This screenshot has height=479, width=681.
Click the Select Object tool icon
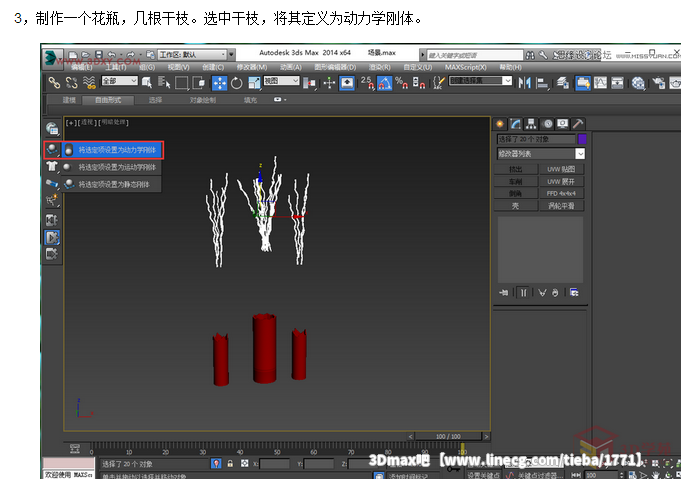pos(147,83)
